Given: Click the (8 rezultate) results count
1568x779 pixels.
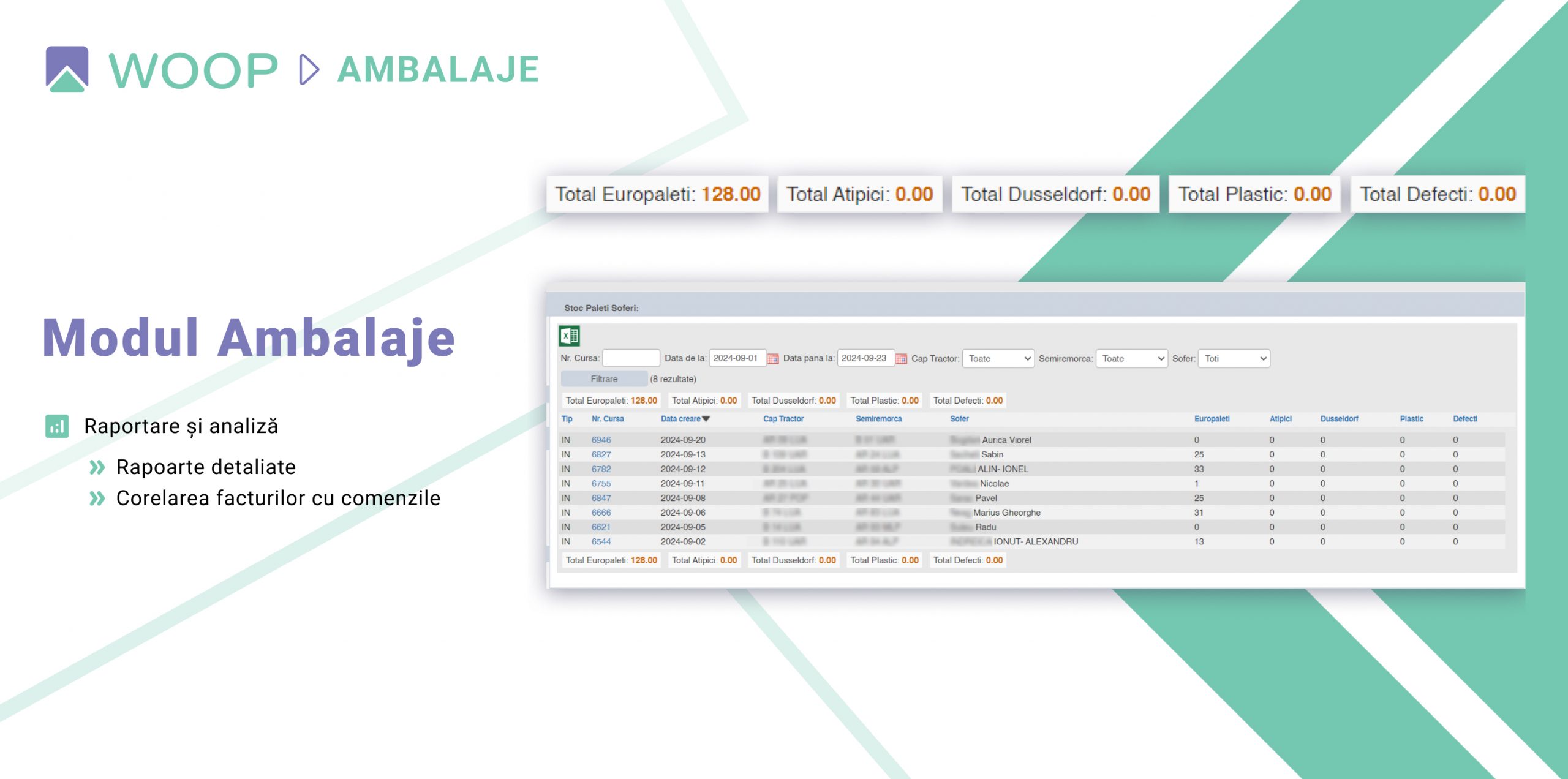Looking at the screenshot, I should click(673, 379).
